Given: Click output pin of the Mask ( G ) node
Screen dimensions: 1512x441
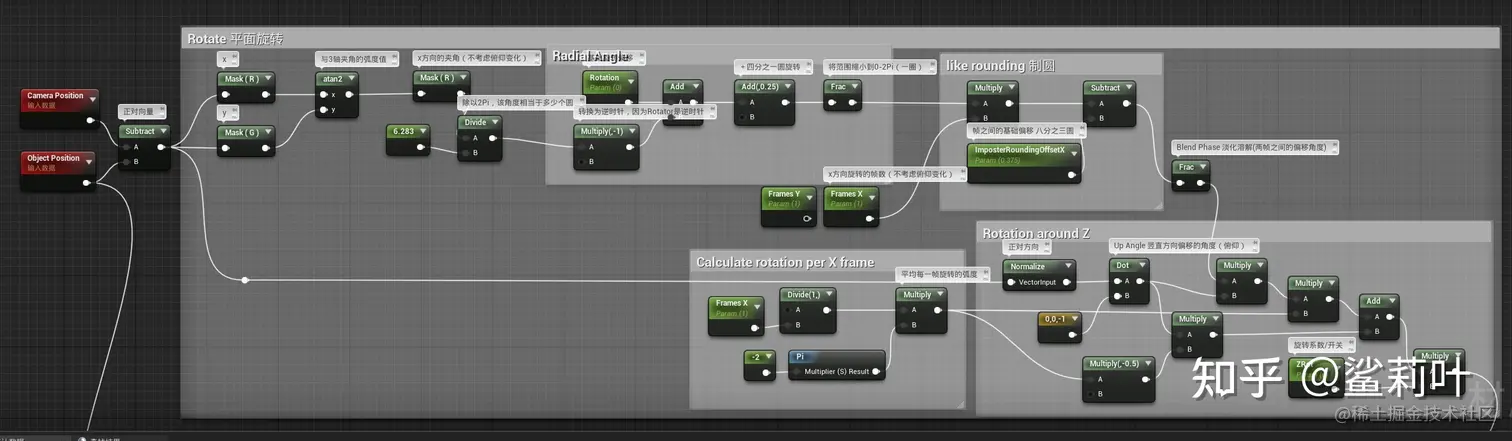Looking at the screenshot, I should tap(266, 149).
